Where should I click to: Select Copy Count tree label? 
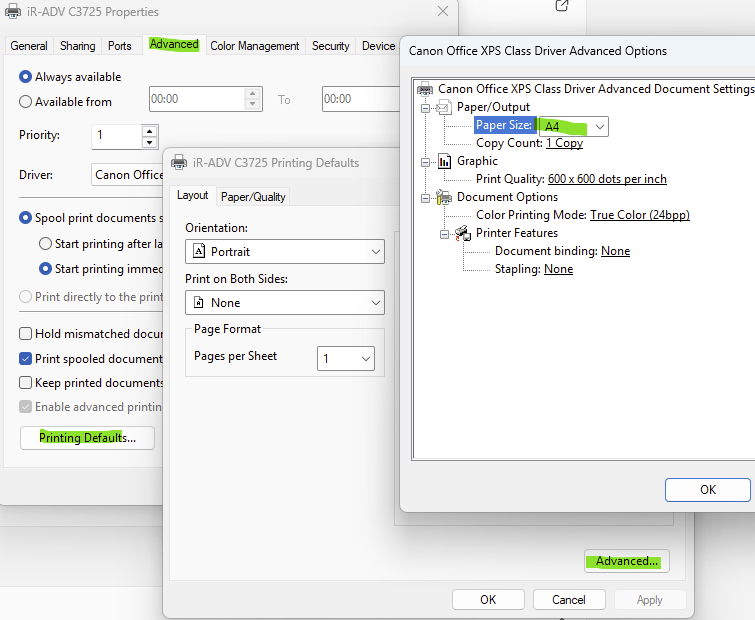tap(509, 143)
